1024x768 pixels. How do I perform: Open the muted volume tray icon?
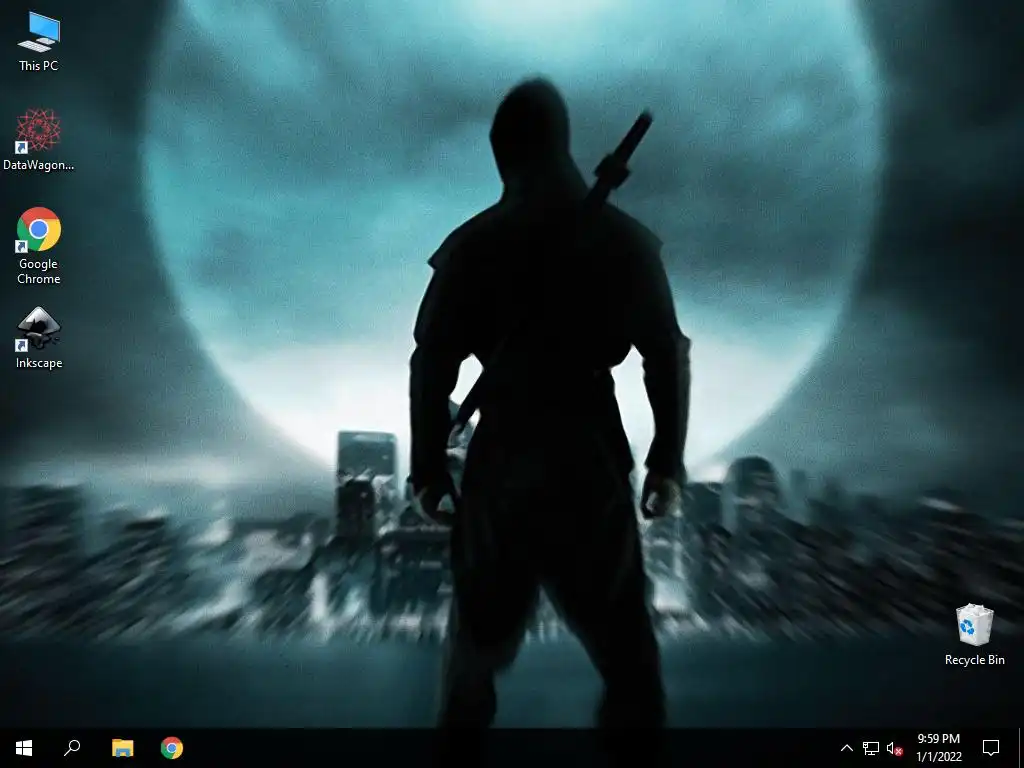tap(894, 748)
